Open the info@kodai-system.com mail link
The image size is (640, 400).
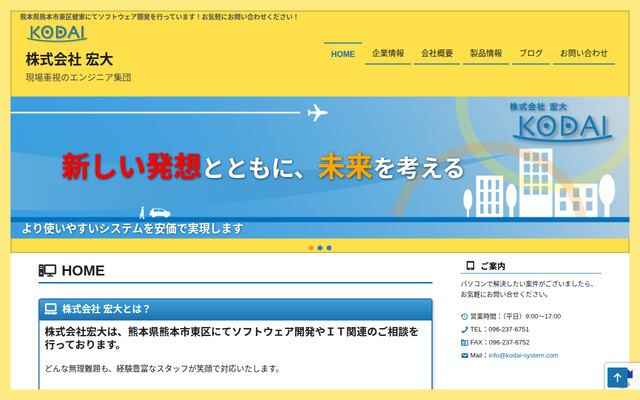coord(523,356)
